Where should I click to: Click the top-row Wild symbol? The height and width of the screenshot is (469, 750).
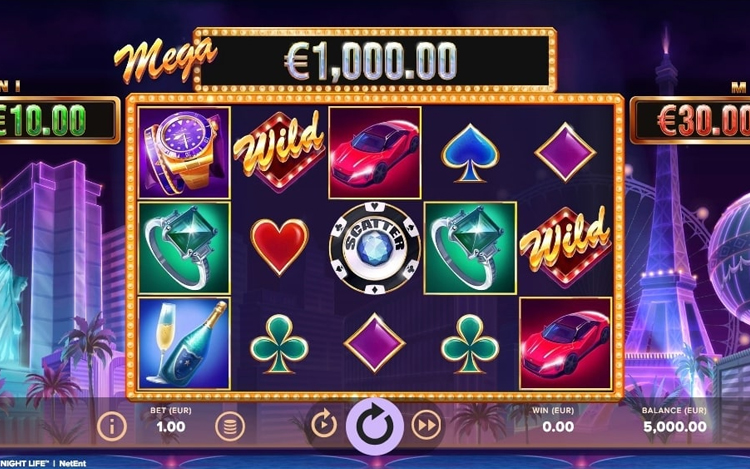279,150
